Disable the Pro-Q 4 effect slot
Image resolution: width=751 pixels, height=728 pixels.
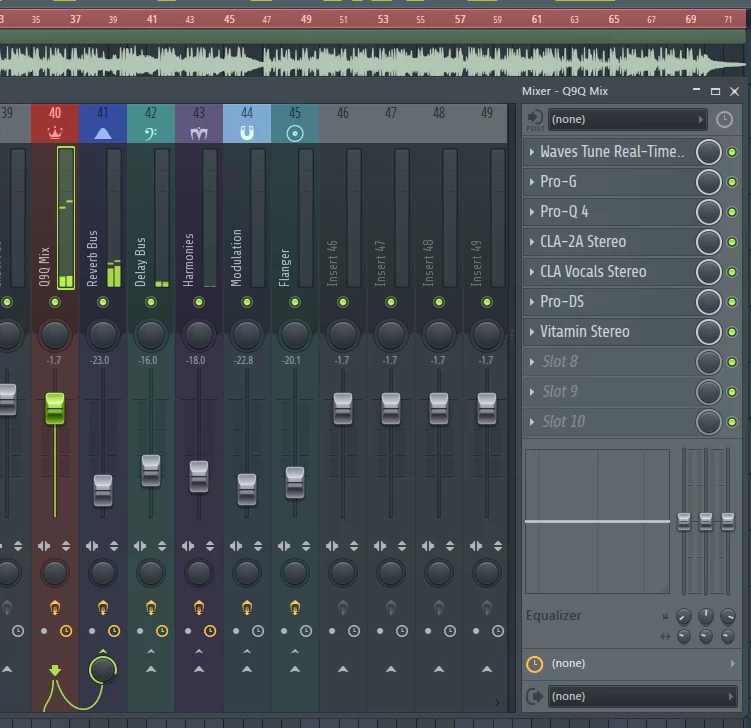732,212
